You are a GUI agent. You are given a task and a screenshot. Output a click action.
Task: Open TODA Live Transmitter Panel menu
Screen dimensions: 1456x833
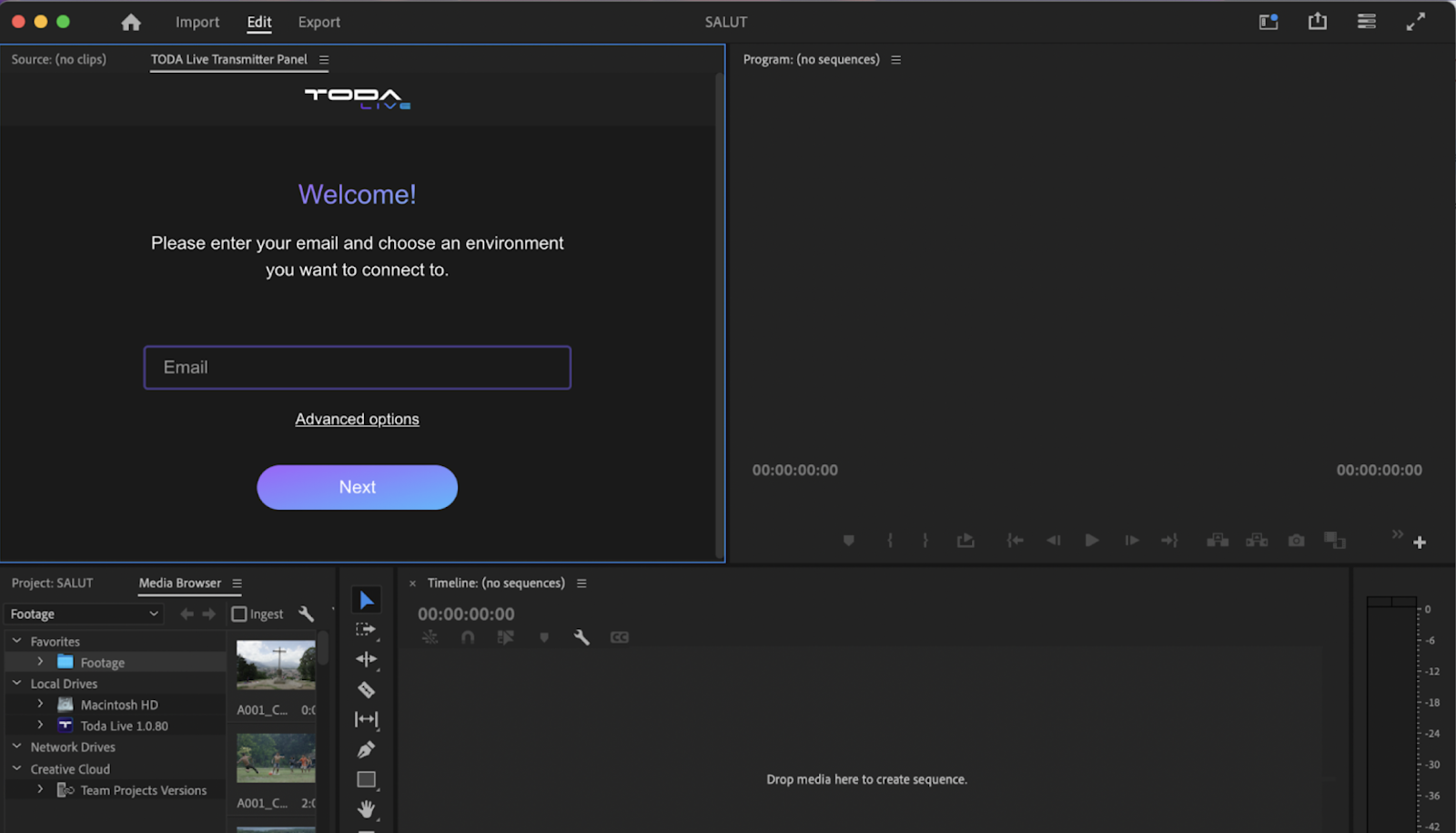(324, 59)
